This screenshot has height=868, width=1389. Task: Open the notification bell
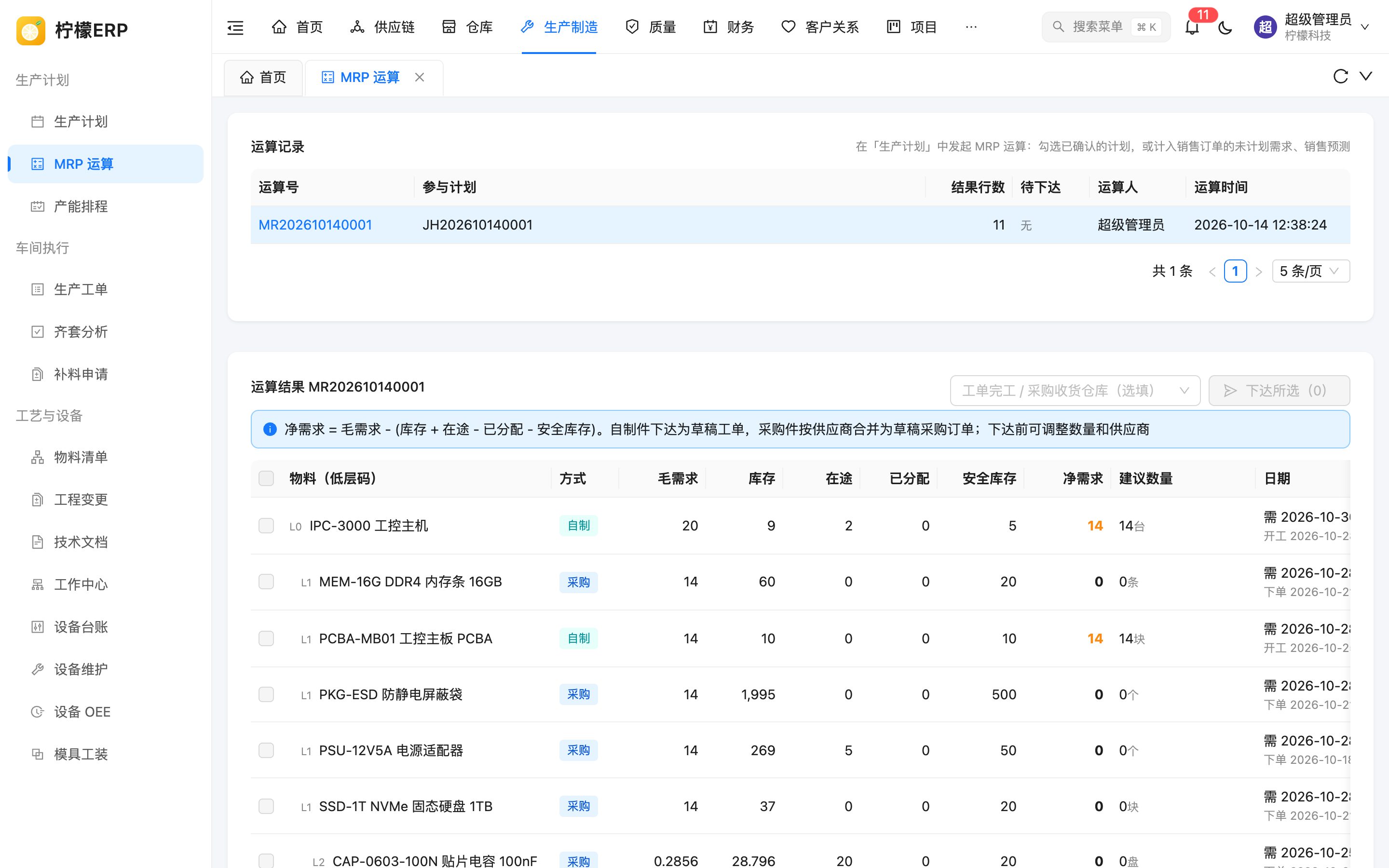pos(1192,27)
